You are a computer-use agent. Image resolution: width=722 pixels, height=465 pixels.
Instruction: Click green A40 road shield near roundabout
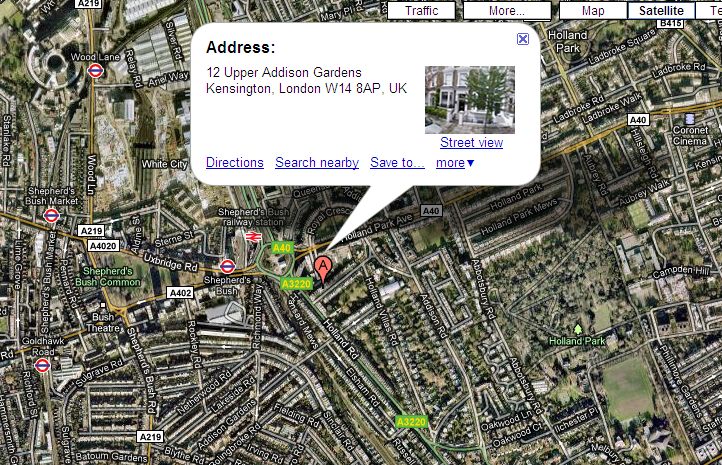point(282,248)
